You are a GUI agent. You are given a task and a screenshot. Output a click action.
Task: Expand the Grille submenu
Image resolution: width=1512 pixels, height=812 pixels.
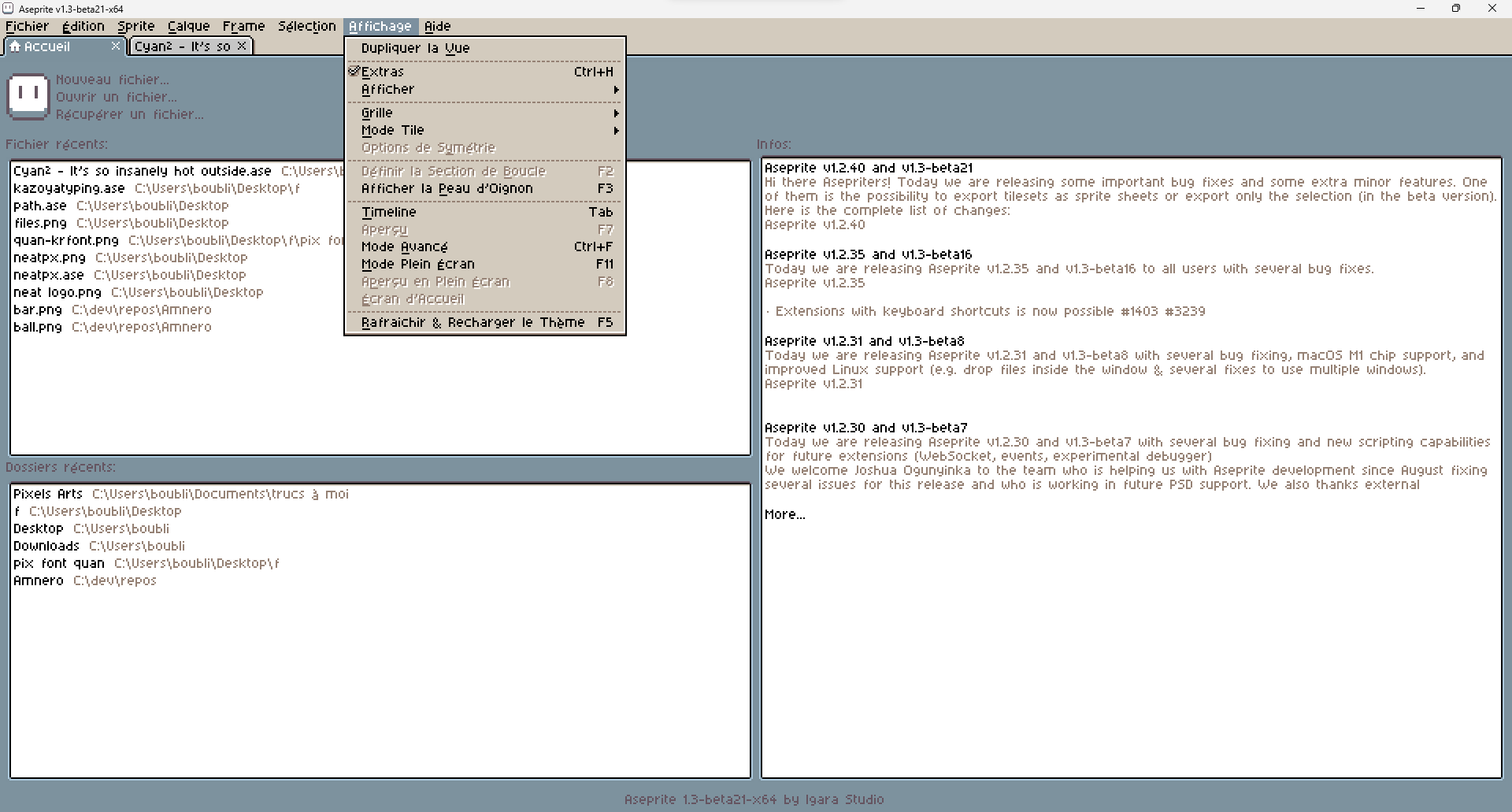(x=485, y=113)
